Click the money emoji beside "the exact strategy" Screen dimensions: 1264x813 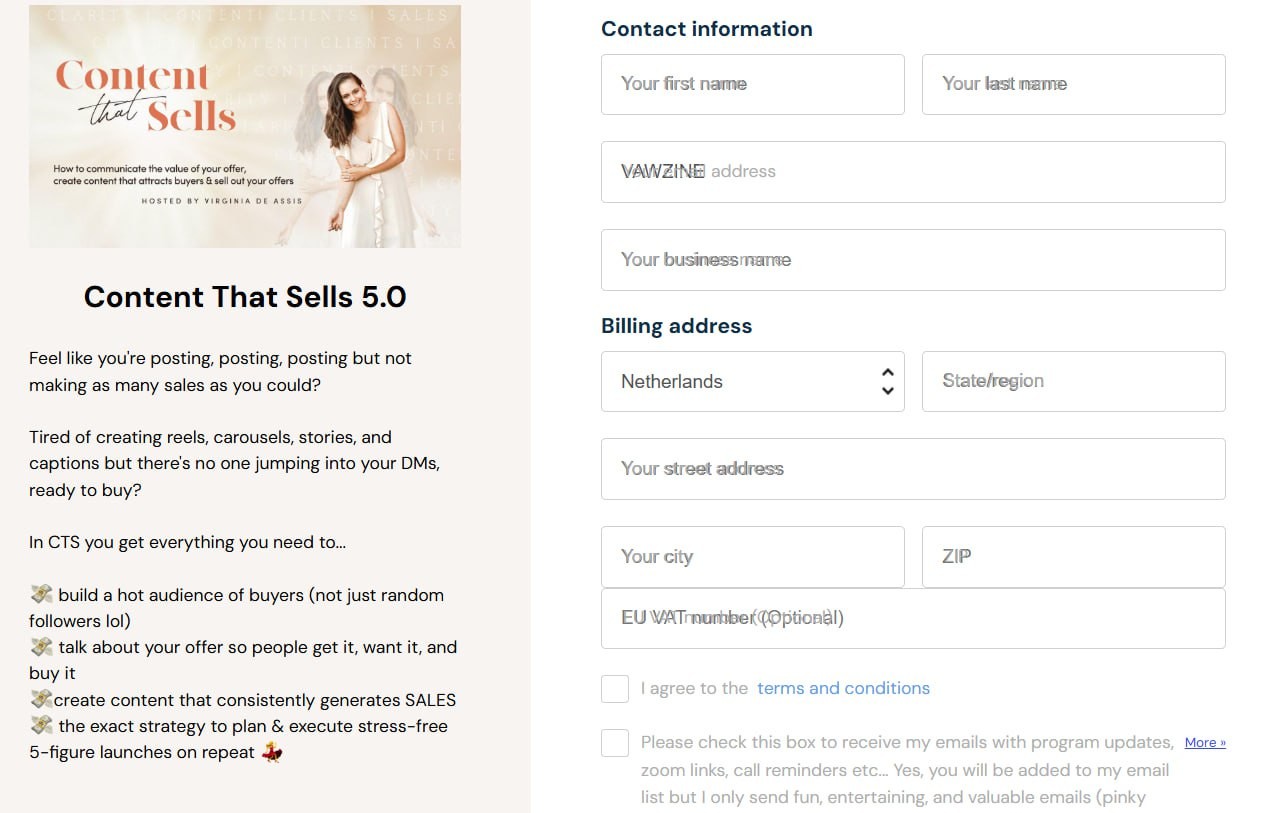click(x=41, y=725)
